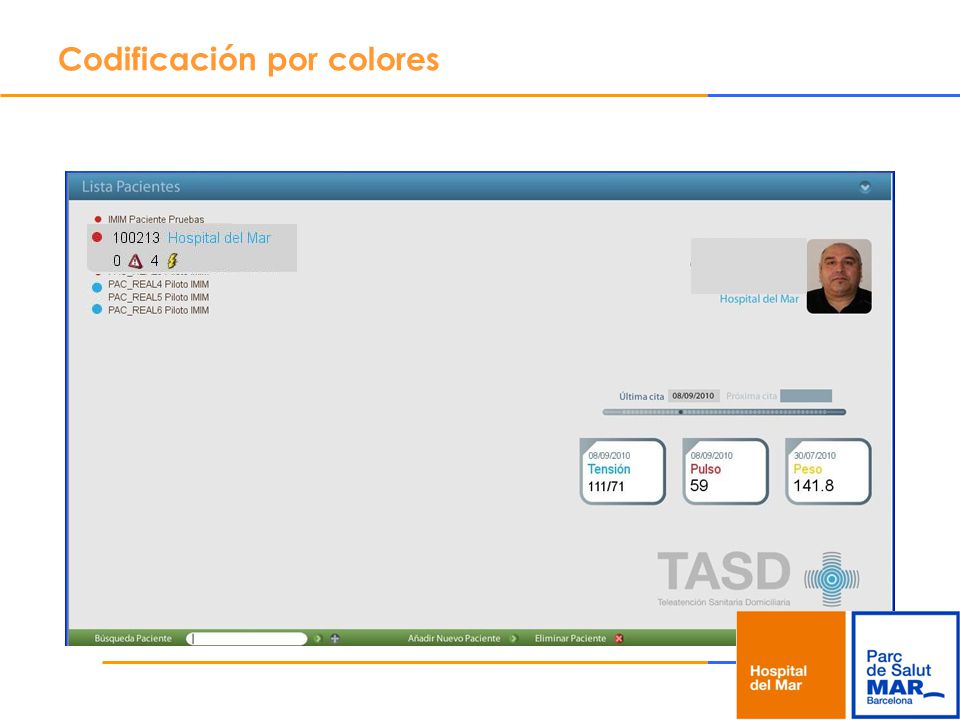Click Eliminar Paciente
The image size is (960, 720).
click(x=570, y=639)
